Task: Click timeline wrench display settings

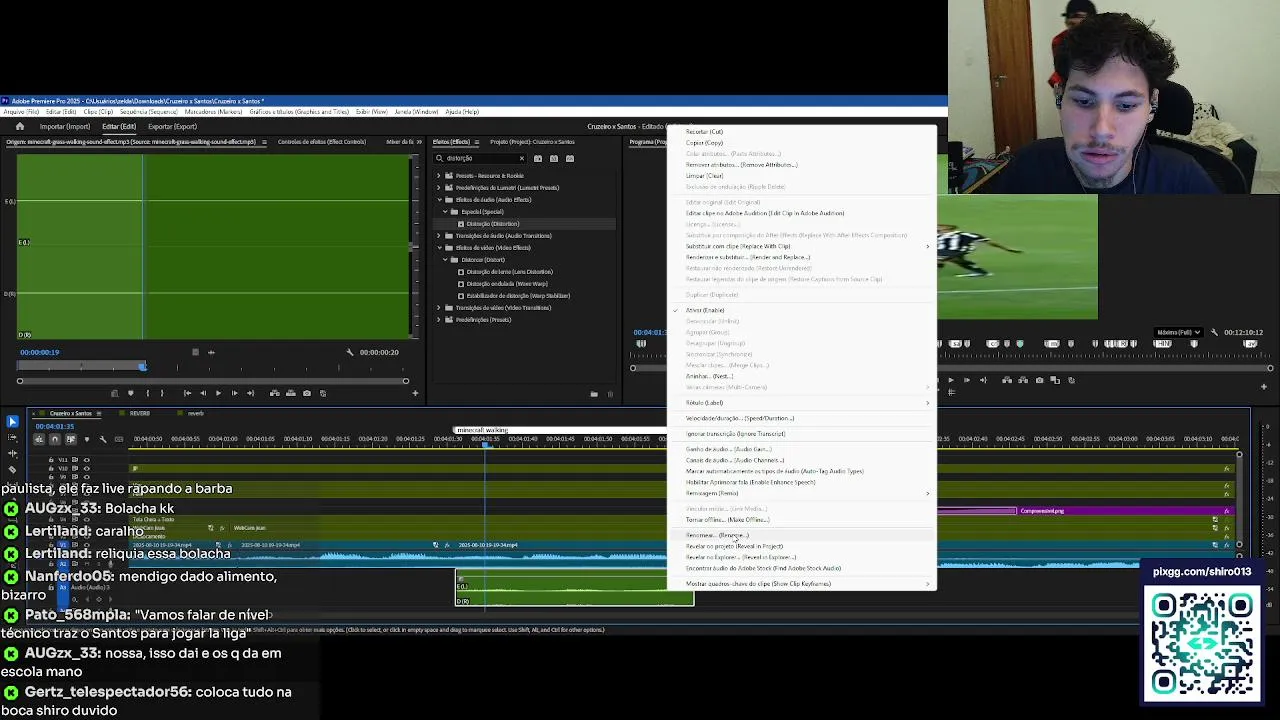Action: [102, 439]
